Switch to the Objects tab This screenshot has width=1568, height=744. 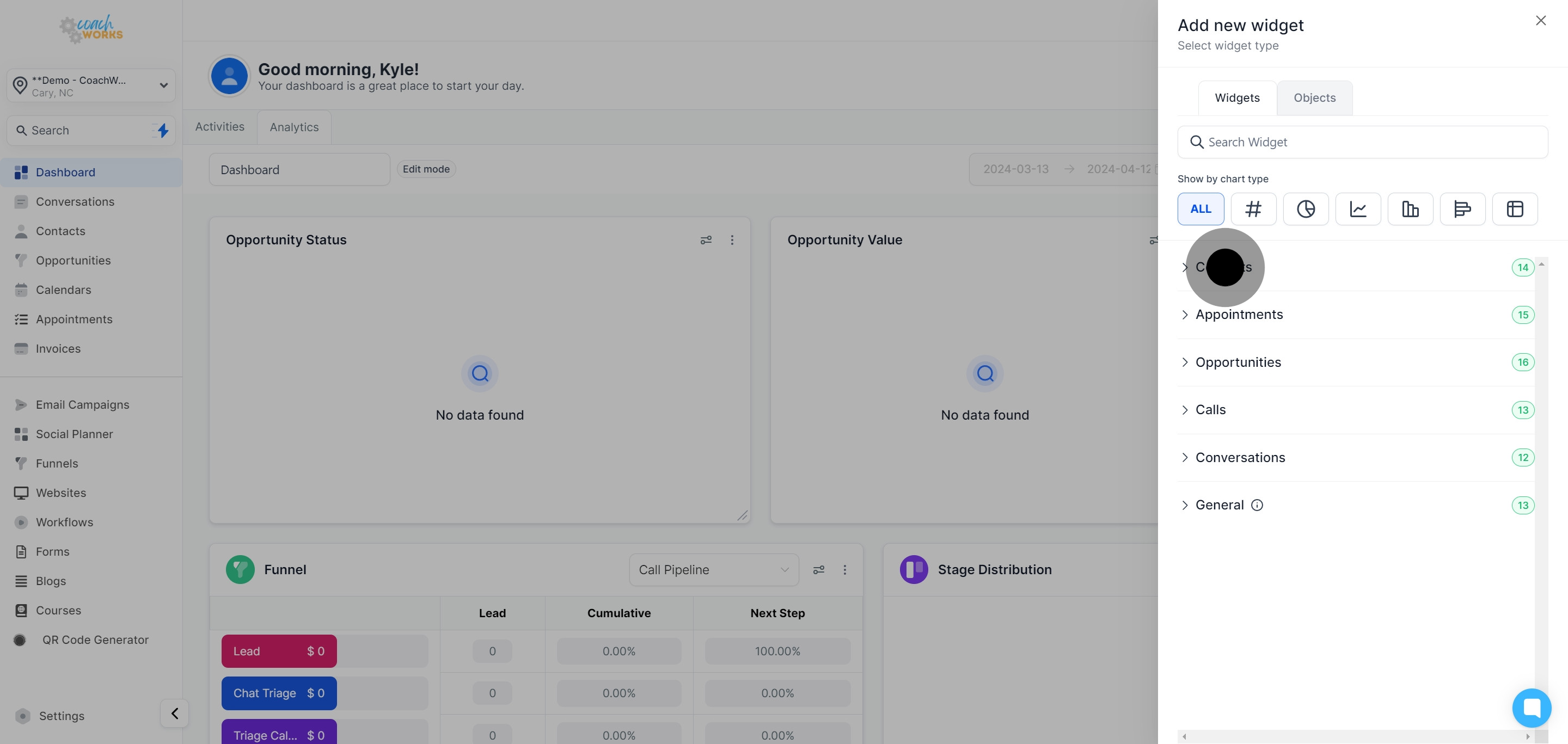point(1314,98)
